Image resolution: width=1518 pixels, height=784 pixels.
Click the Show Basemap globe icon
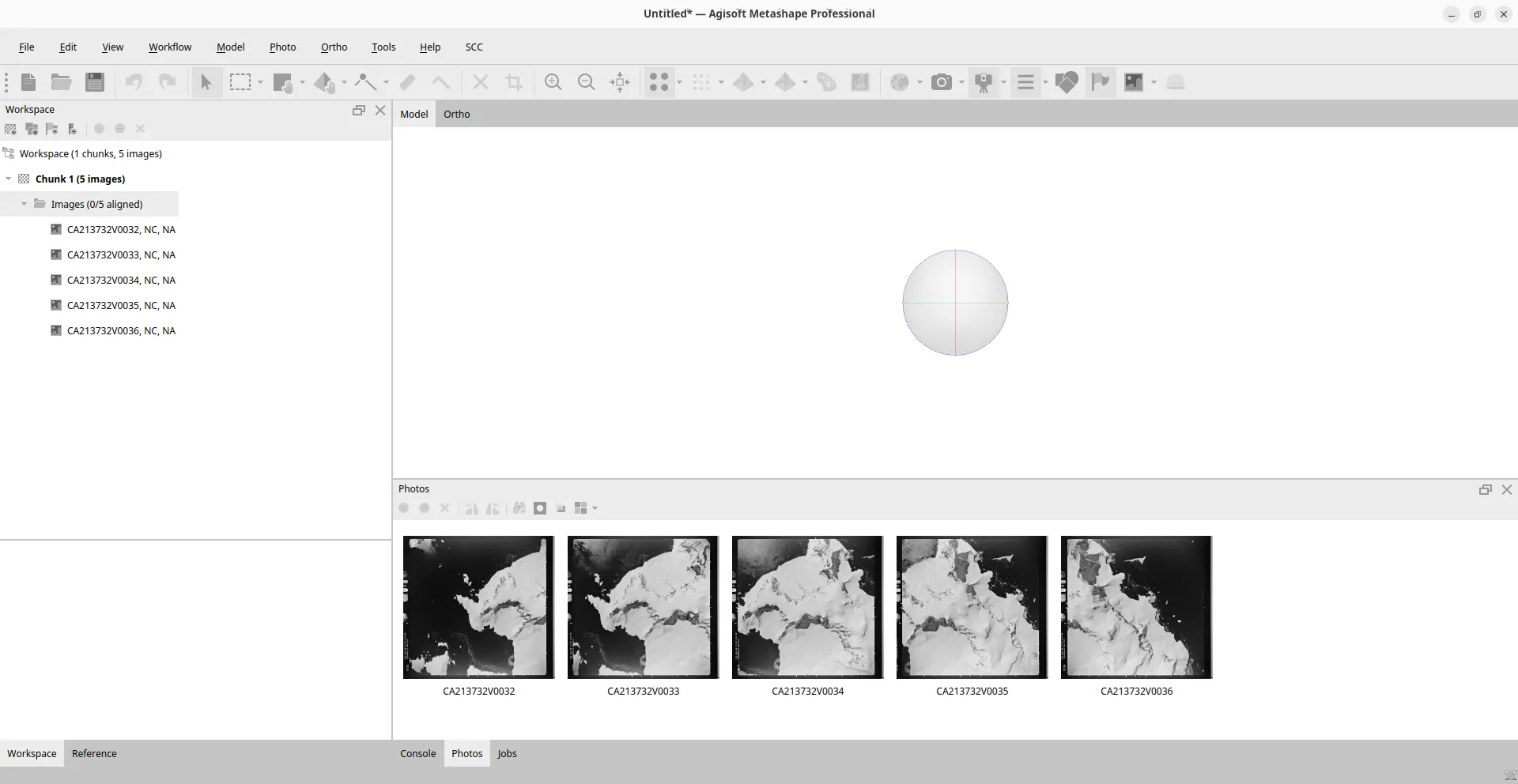click(x=900, y=82)
